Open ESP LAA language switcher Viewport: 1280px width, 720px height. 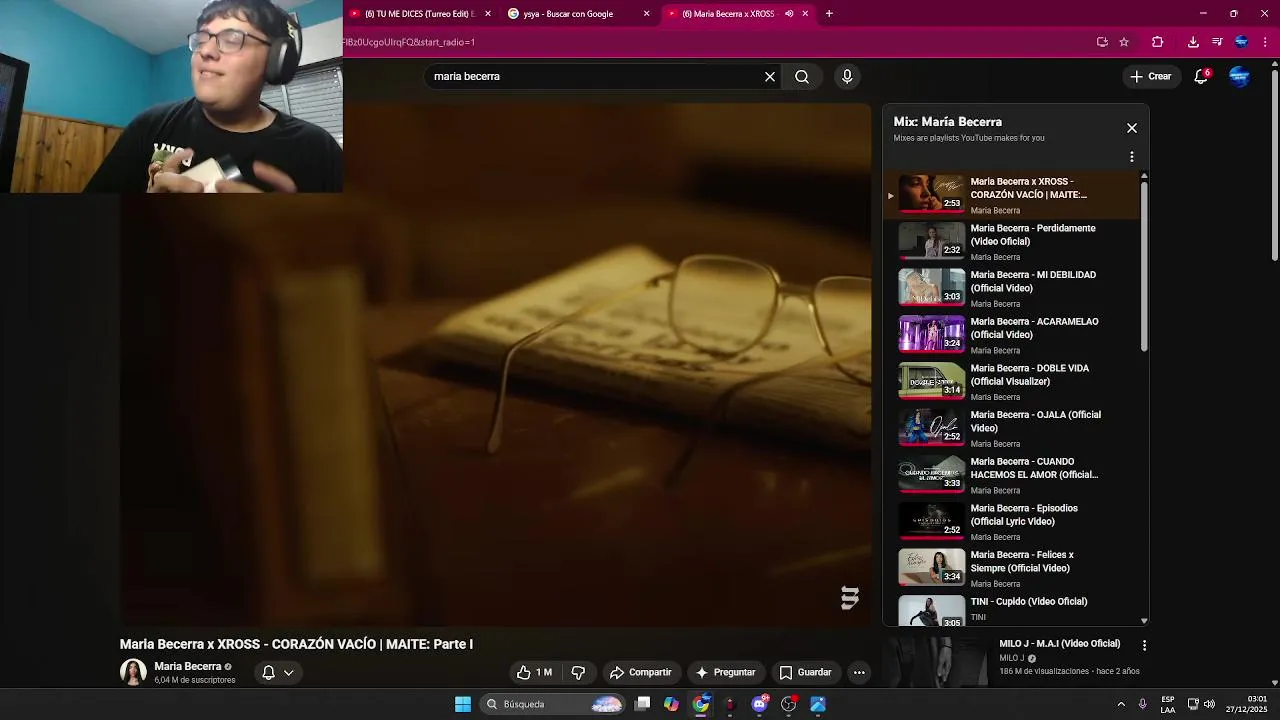point(1168,704)
